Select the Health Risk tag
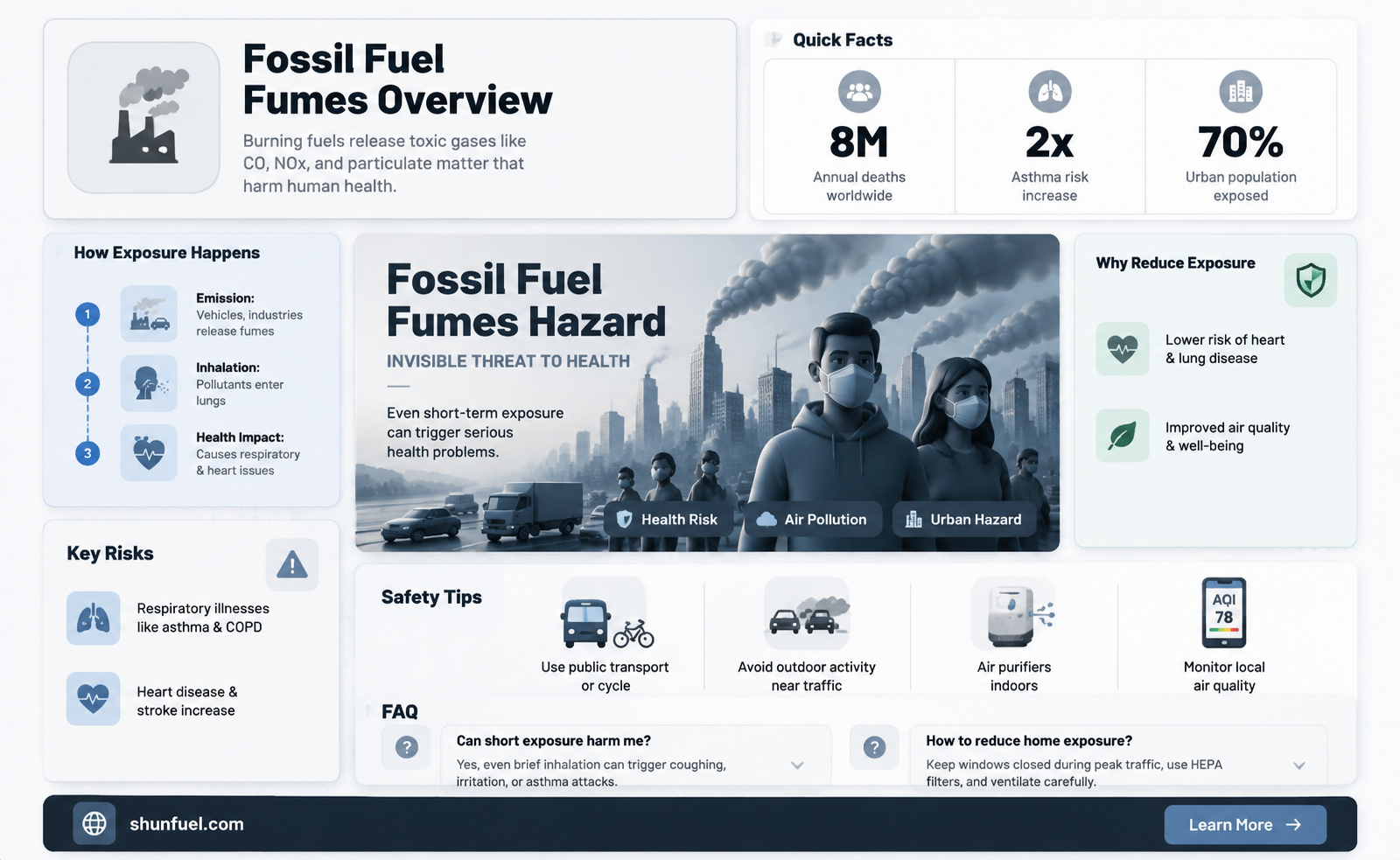This screenshot has width=1400, height=860. [x=668, y=520]
